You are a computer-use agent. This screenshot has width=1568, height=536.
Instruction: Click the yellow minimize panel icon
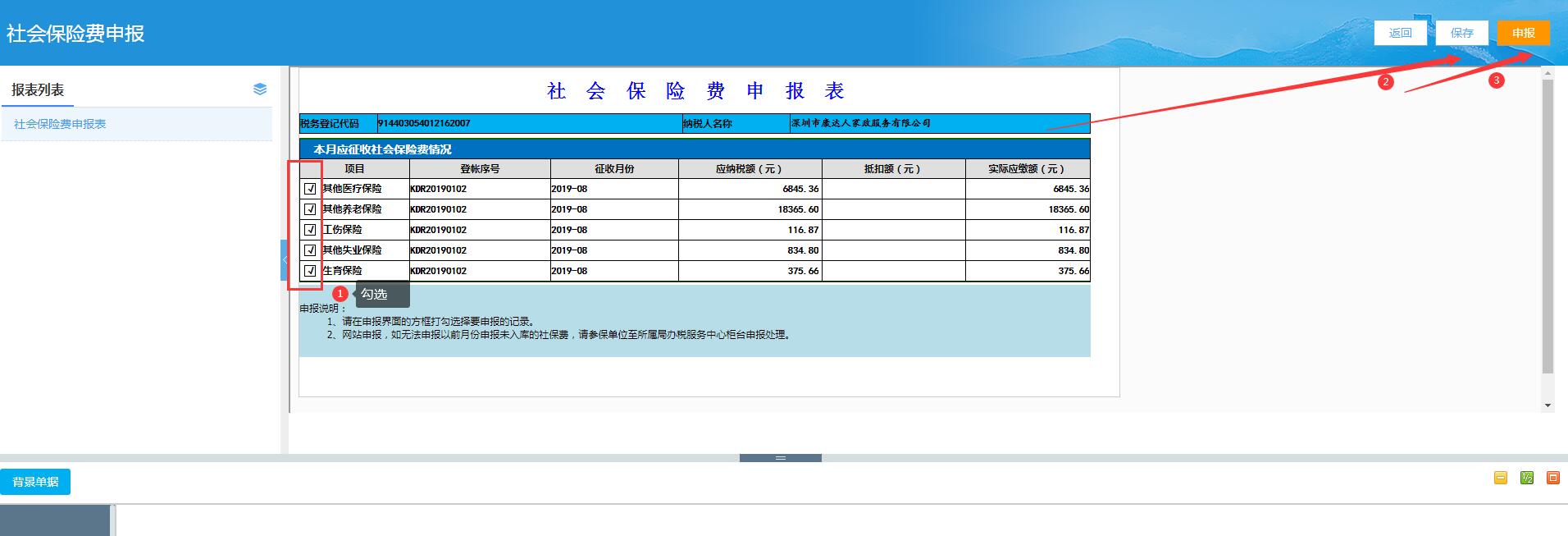click(x=1501, y=478)
